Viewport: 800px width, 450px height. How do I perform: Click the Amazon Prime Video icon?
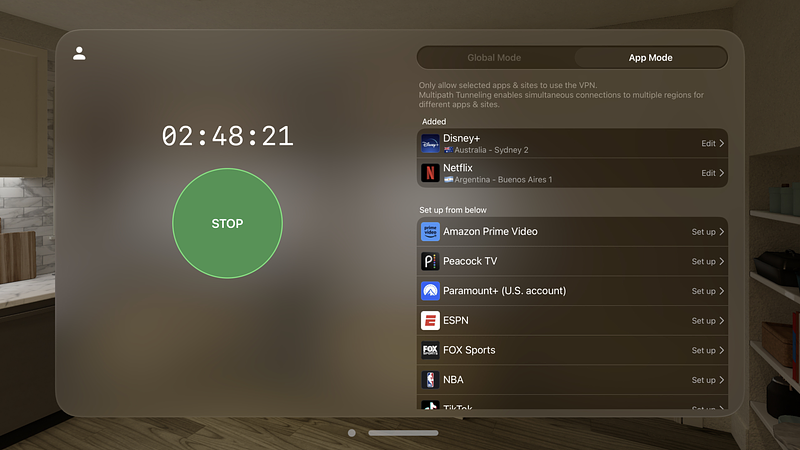[x=430, y=232]
